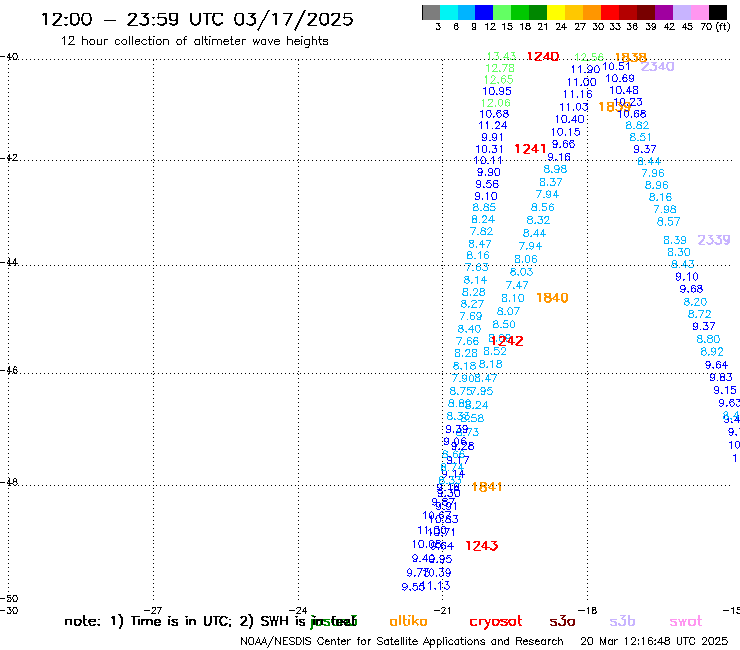The height and width of the screenshot is (650, 740).
Task: Select the 8.98 wave height reading
Action: 555,169
